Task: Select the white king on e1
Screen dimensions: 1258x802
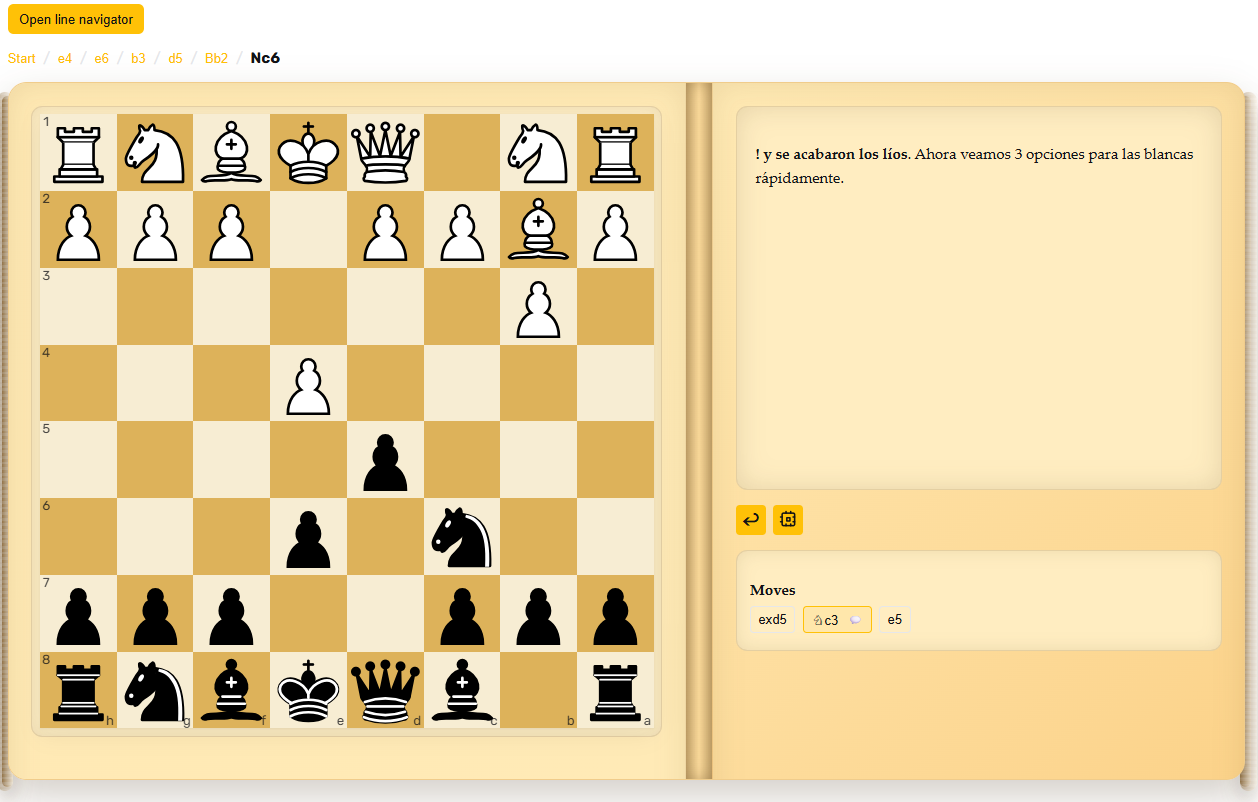Action: click(308, 152)
